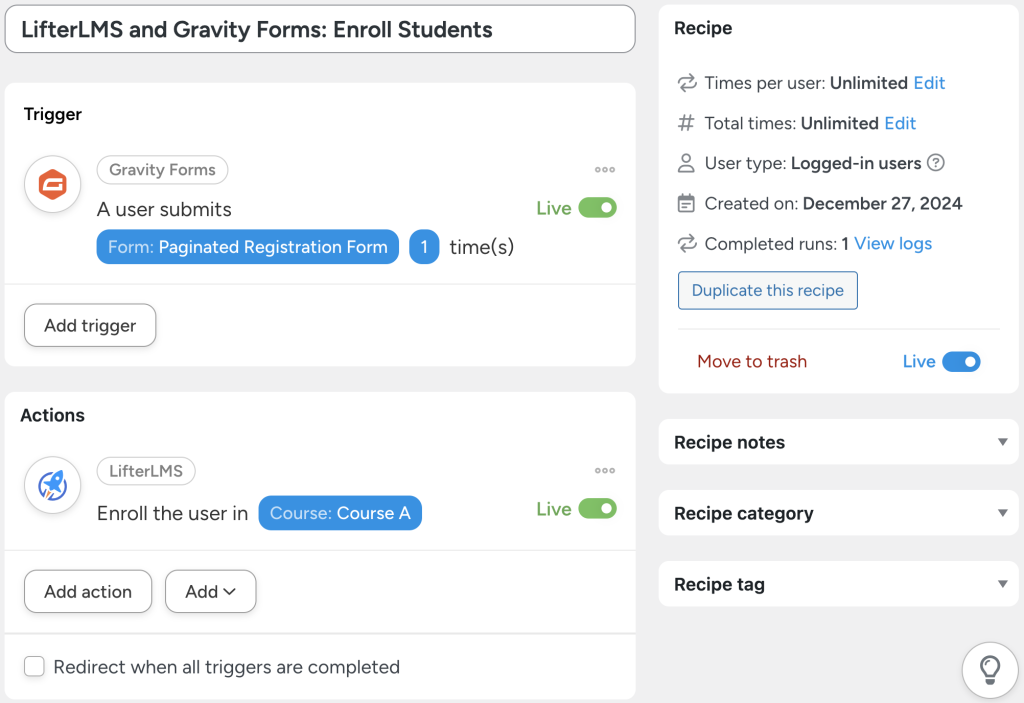This screenshot has height=703, width=1024.
Task: Click the loop icon beside Times per user
Action: click(x=686, y=83)
